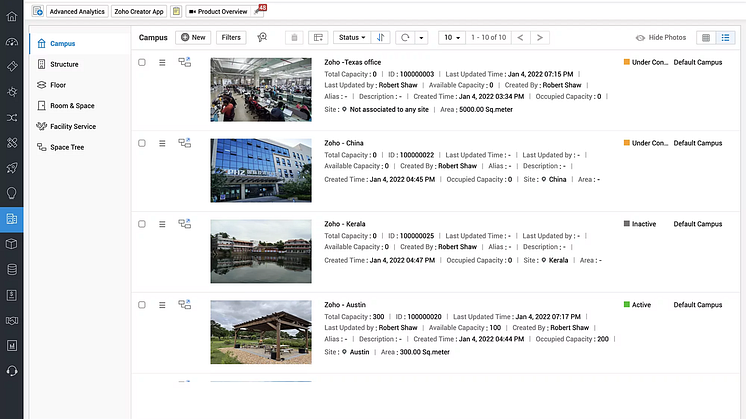746x419 pixels.
Task: Open hierarchy icon for Zoho - Austin row
Action: 185,304
